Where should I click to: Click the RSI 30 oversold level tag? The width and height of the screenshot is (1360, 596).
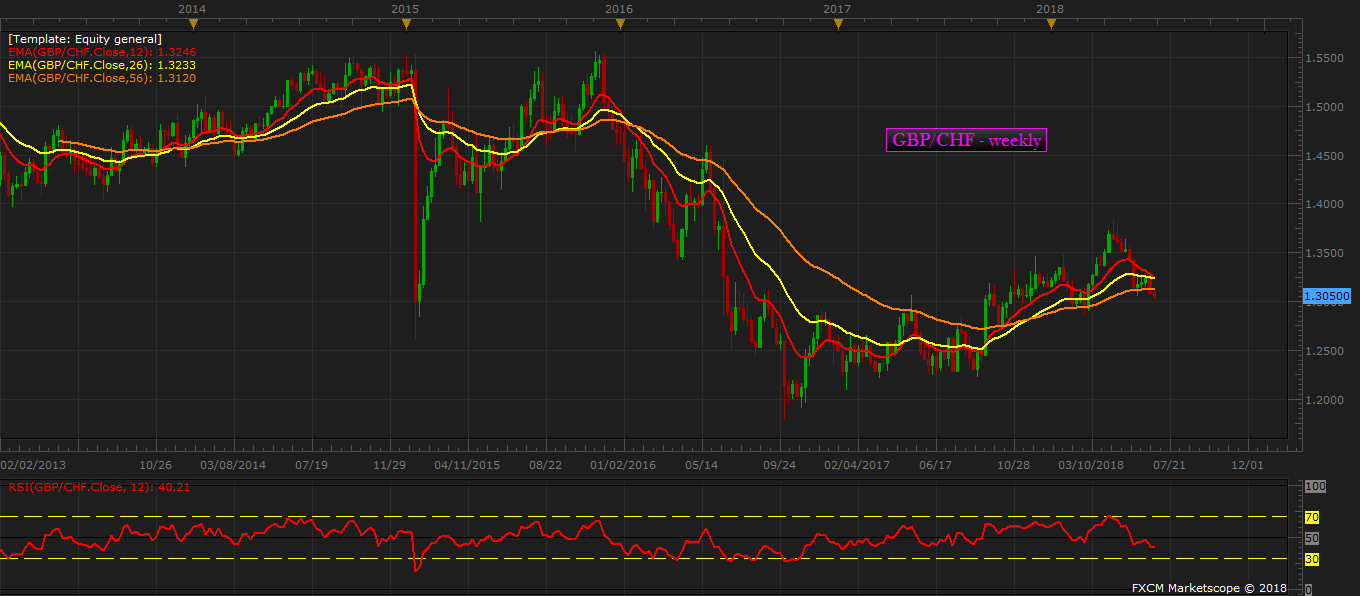coord(1313,558)
